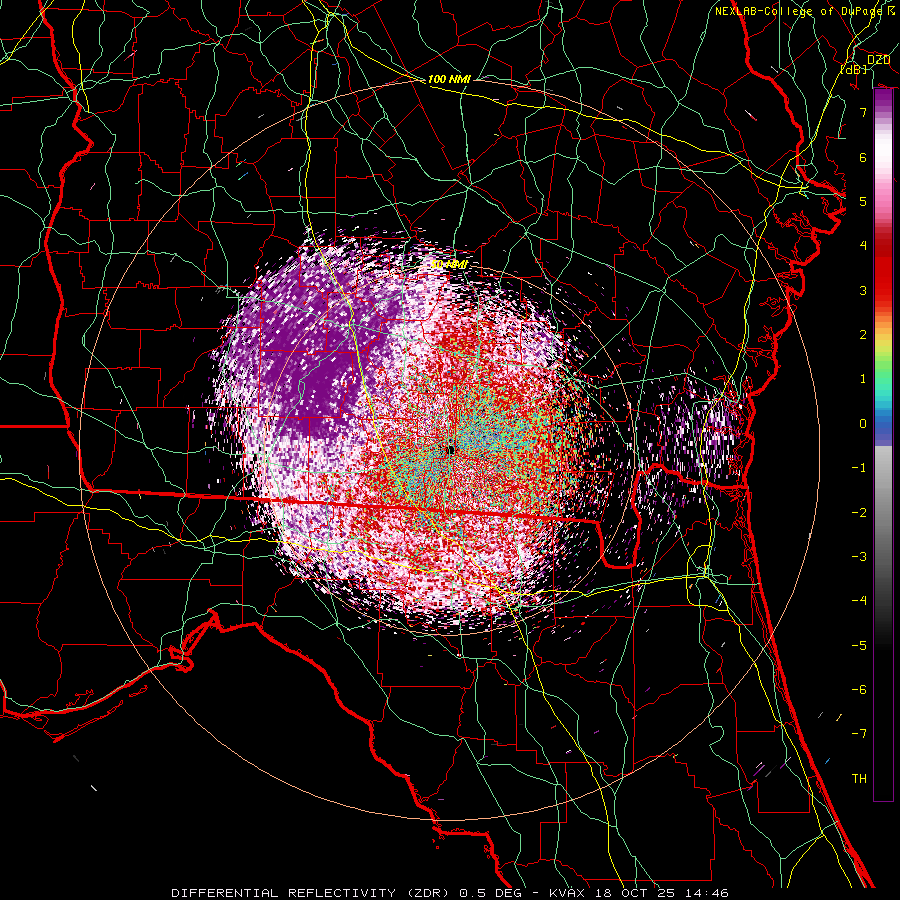Select the 4 dB scale label
Viewport: 900px width, 900px height.
point(863,246)
